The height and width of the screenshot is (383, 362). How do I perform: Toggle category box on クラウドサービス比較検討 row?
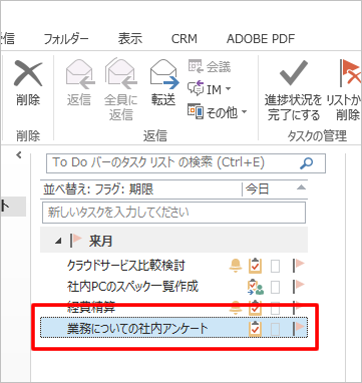click(275, 266)
